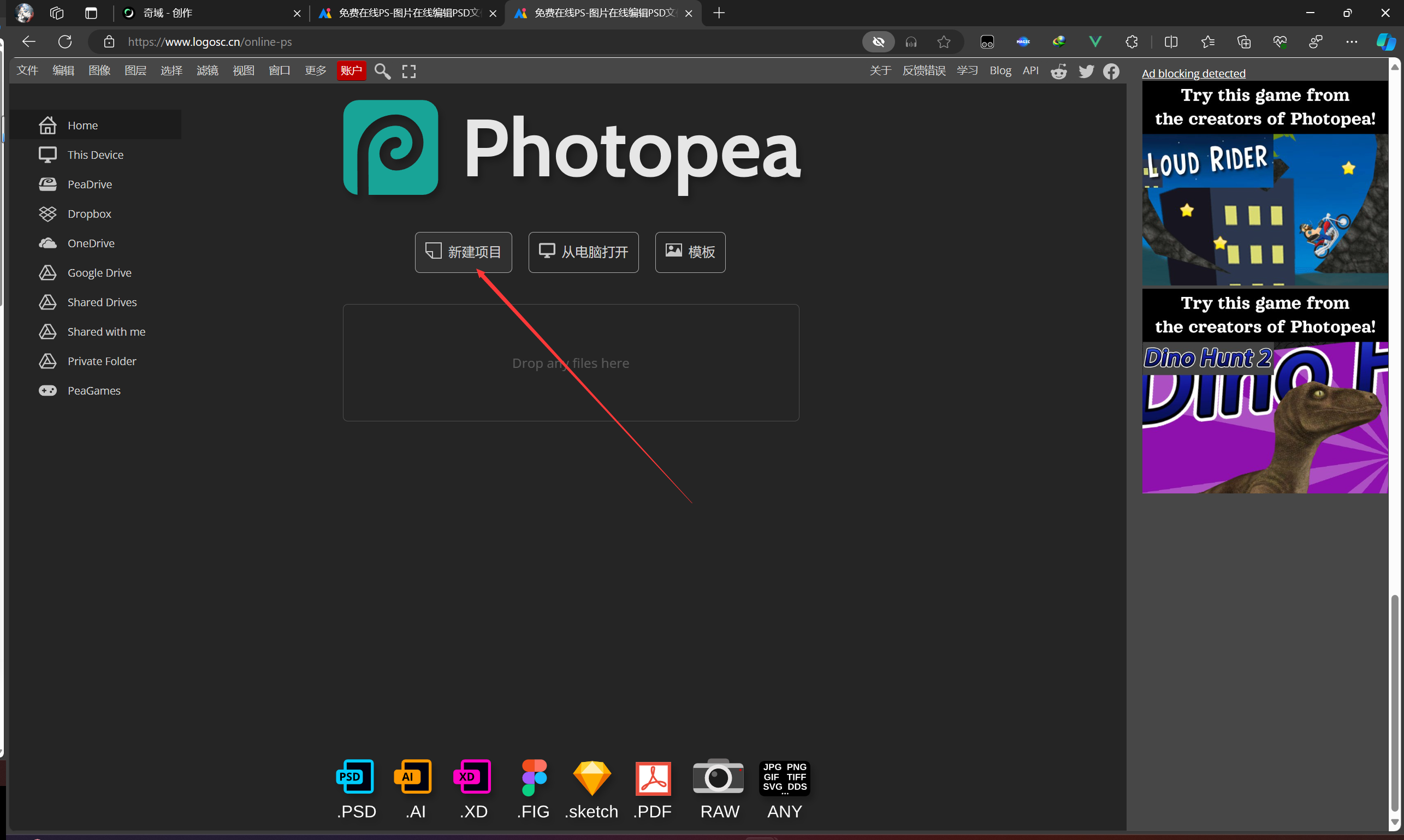Expand Shared with me section
The height and width of the screenshot is (840, 1404).
pos(106,331)
